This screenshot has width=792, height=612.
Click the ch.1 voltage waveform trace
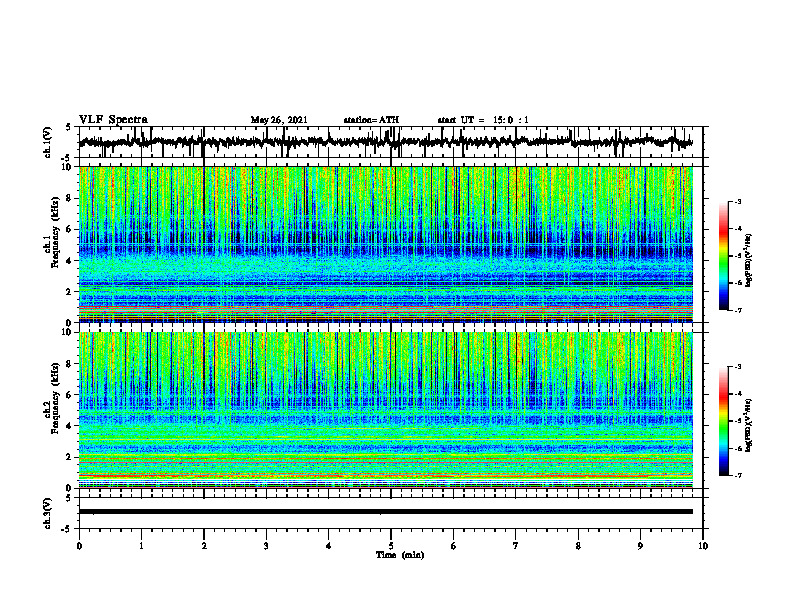coord(385,142)
